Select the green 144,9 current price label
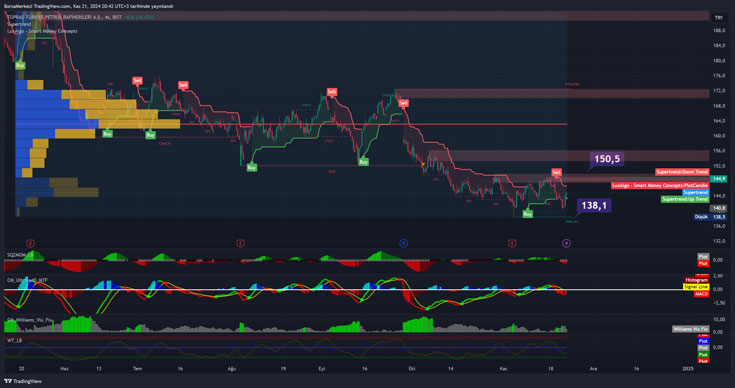The height and width of the screenshot is (388, 735). point(718,179)
